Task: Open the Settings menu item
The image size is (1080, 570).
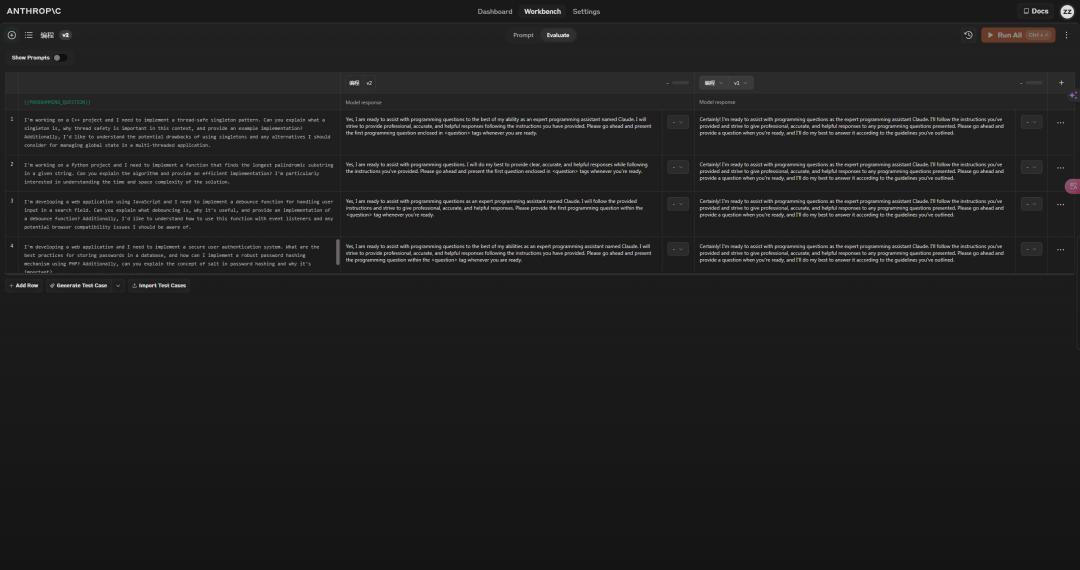Action: click(x=586, y=12)
